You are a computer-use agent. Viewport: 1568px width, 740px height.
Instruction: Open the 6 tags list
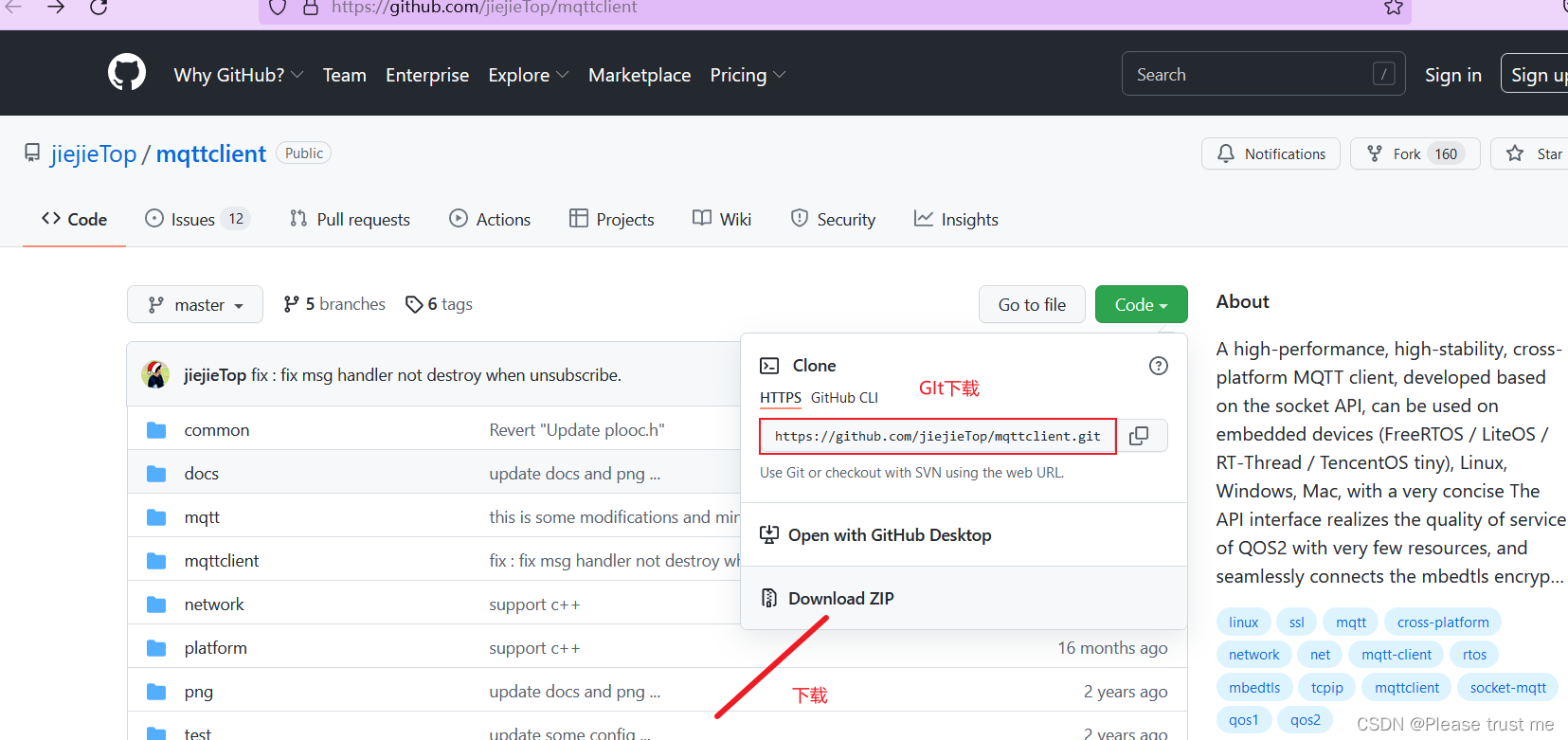439,304
